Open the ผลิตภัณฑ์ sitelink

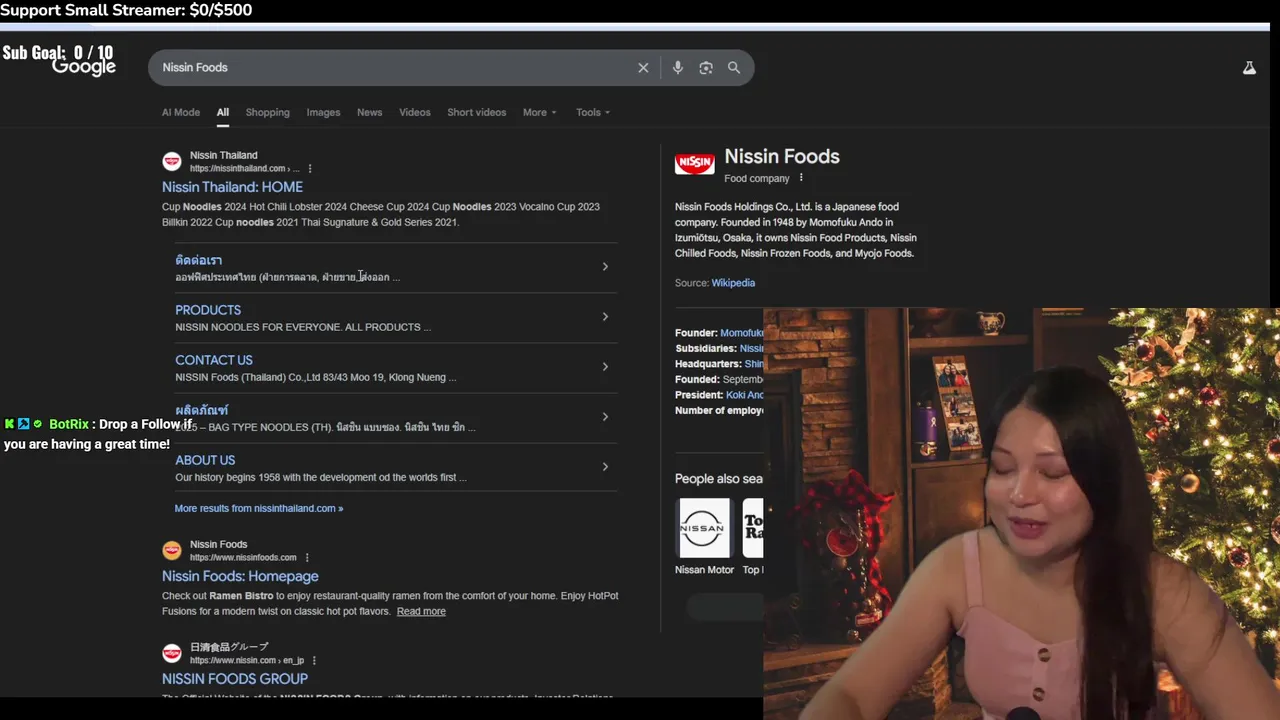(201, 410)
